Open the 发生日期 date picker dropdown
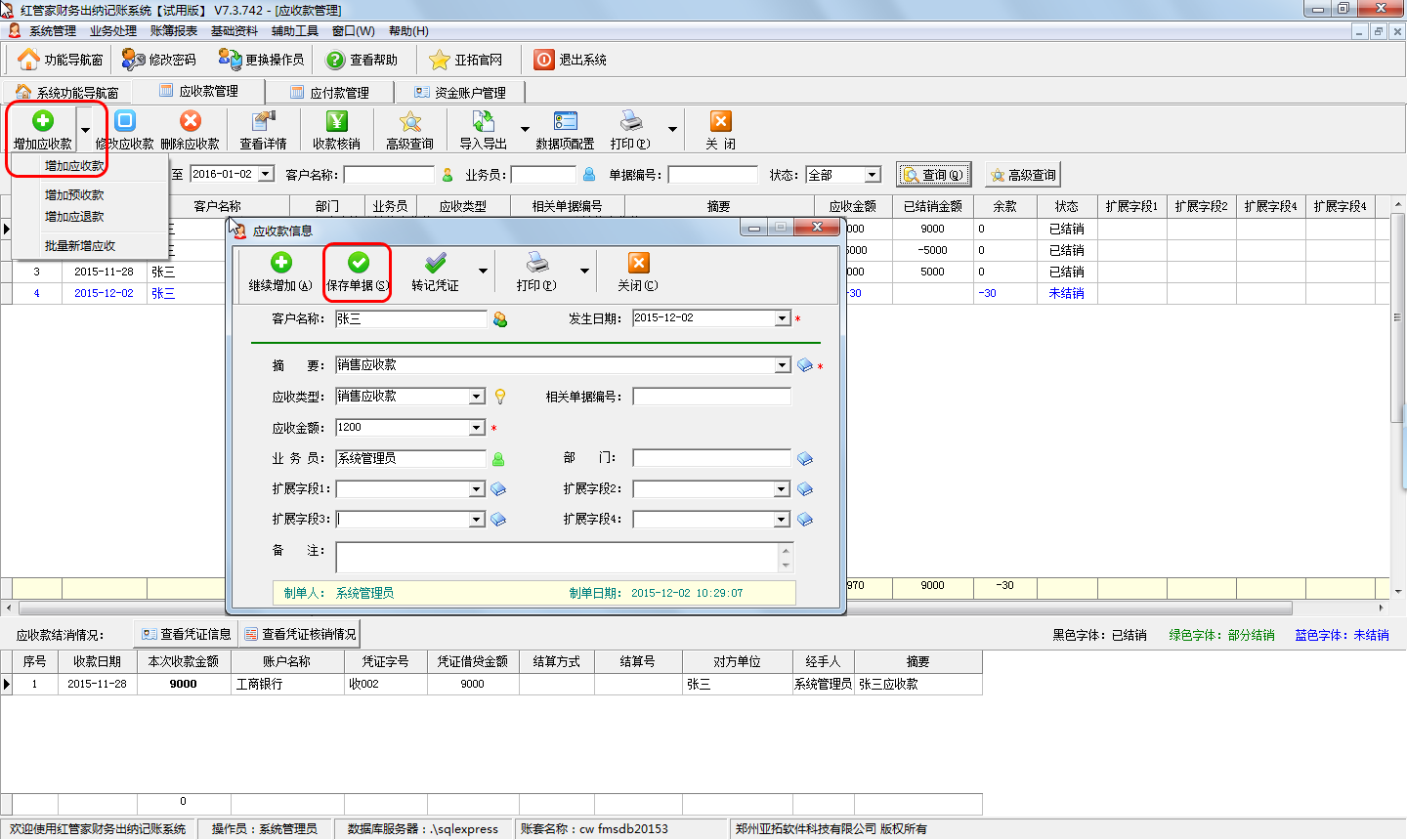The width and height of the screenshot is (1407, 840). point(782,318)
